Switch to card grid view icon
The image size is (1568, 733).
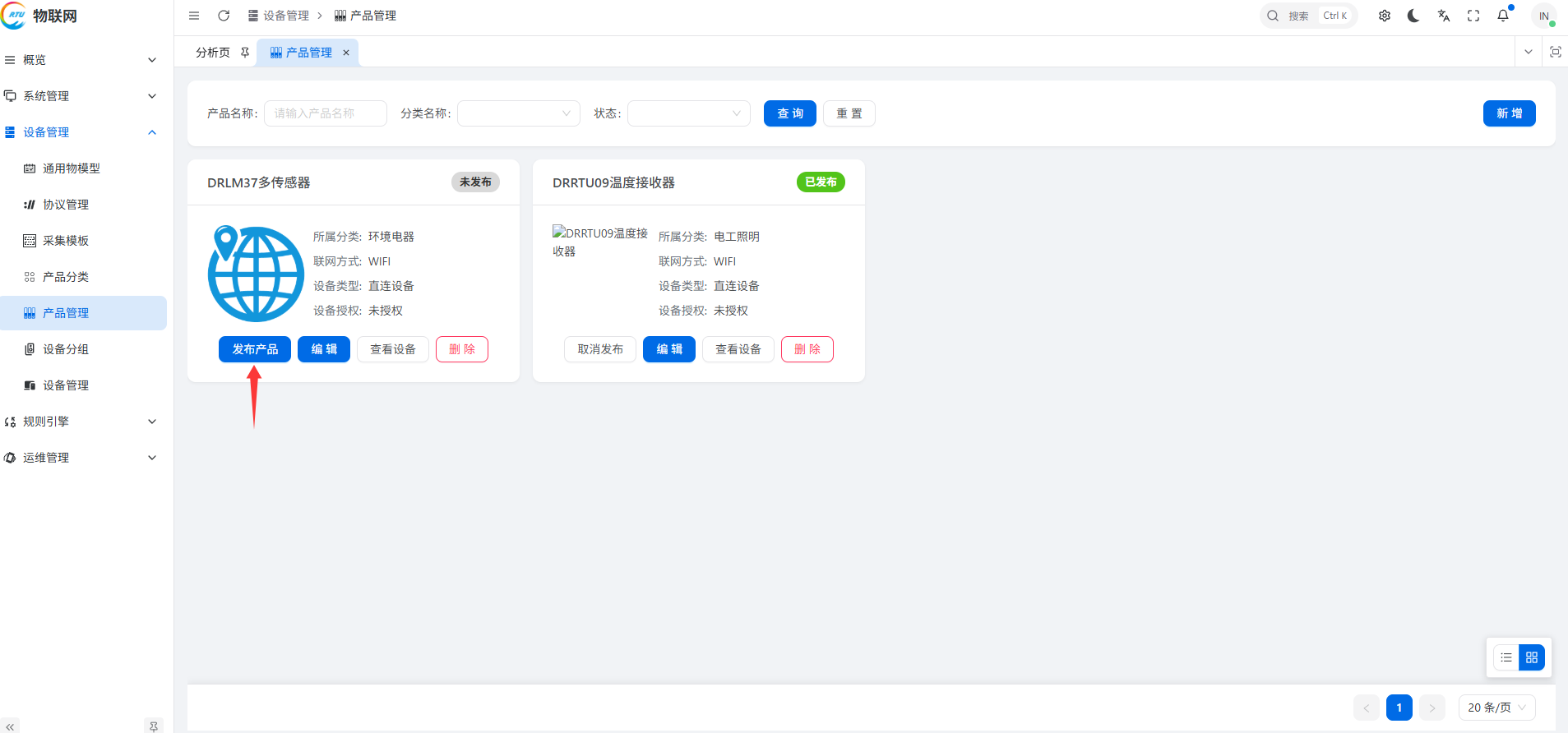click(1532, 657)
